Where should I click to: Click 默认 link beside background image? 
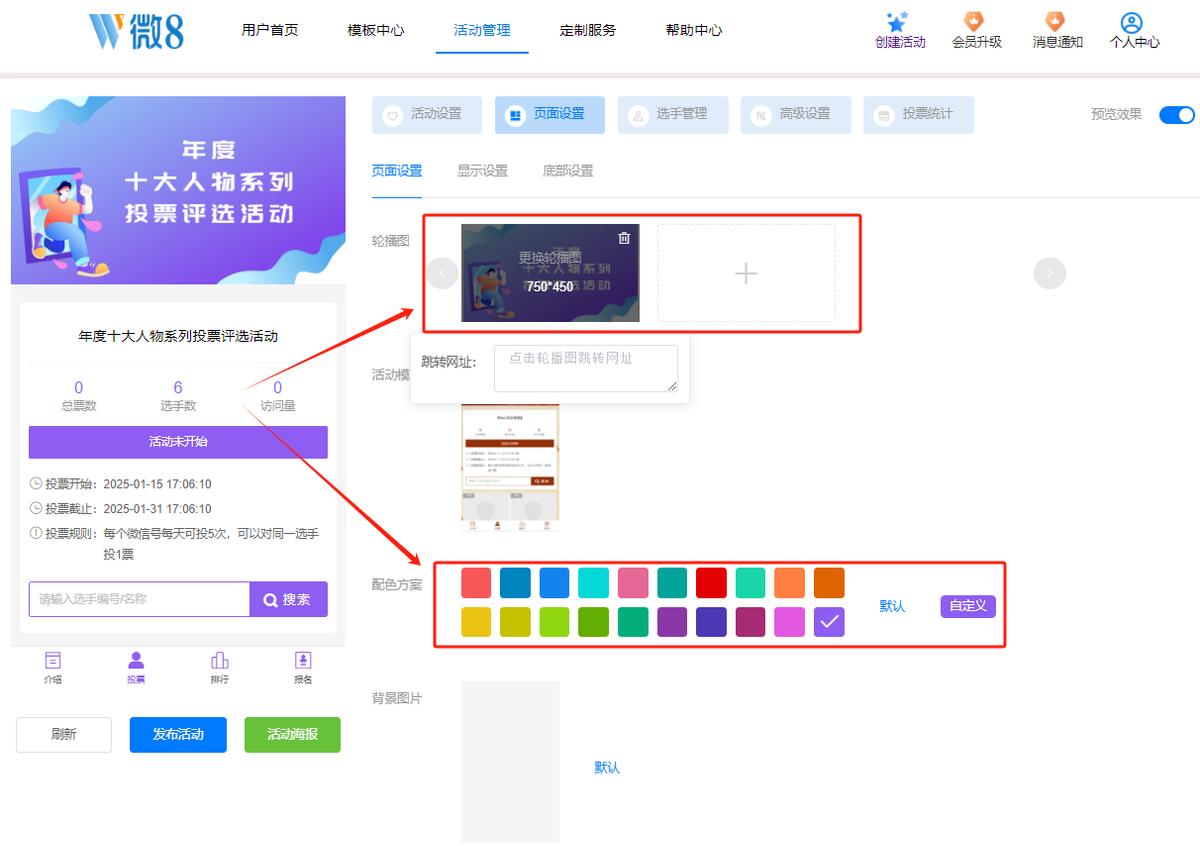coord(607,767)
